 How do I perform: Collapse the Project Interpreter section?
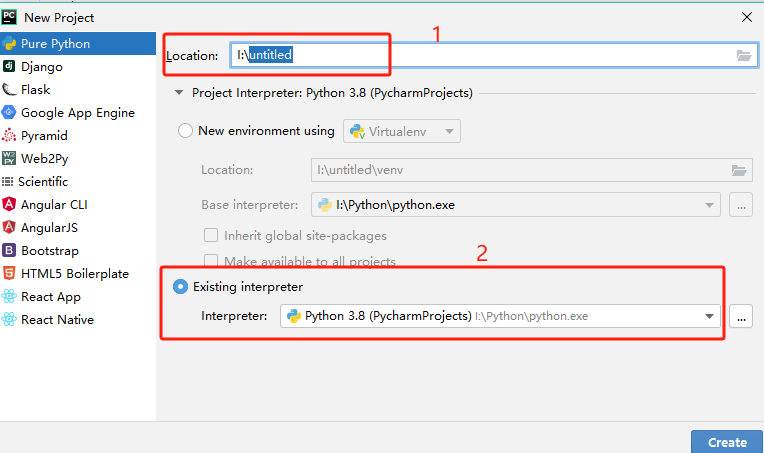[179, 93]
